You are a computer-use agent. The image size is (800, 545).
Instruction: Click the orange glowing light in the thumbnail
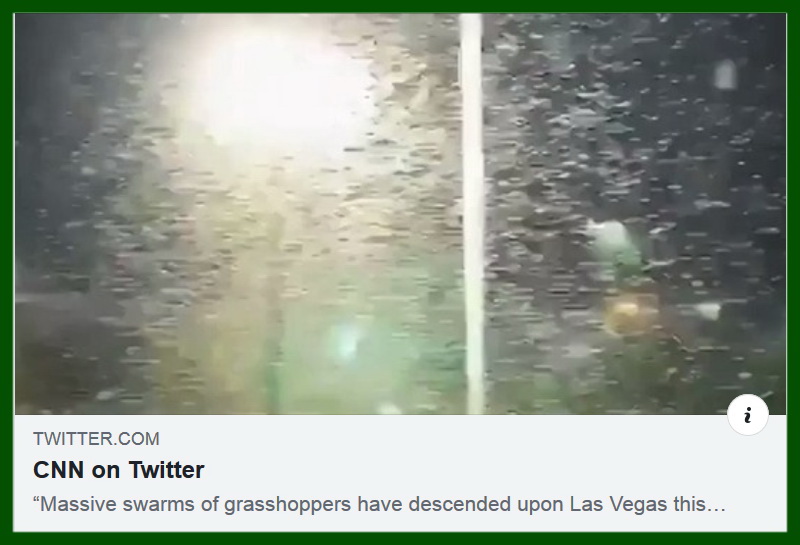tap(627, 312)
